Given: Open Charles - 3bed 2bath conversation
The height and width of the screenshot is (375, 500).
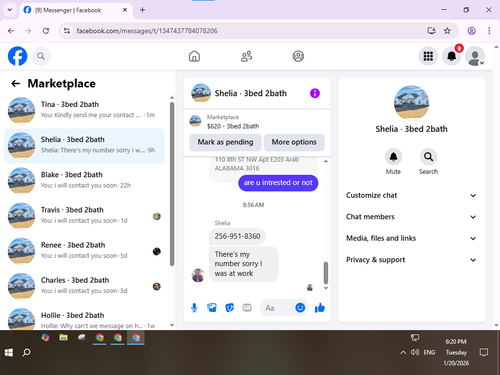Looking at the screenshot, I should 84,286.
